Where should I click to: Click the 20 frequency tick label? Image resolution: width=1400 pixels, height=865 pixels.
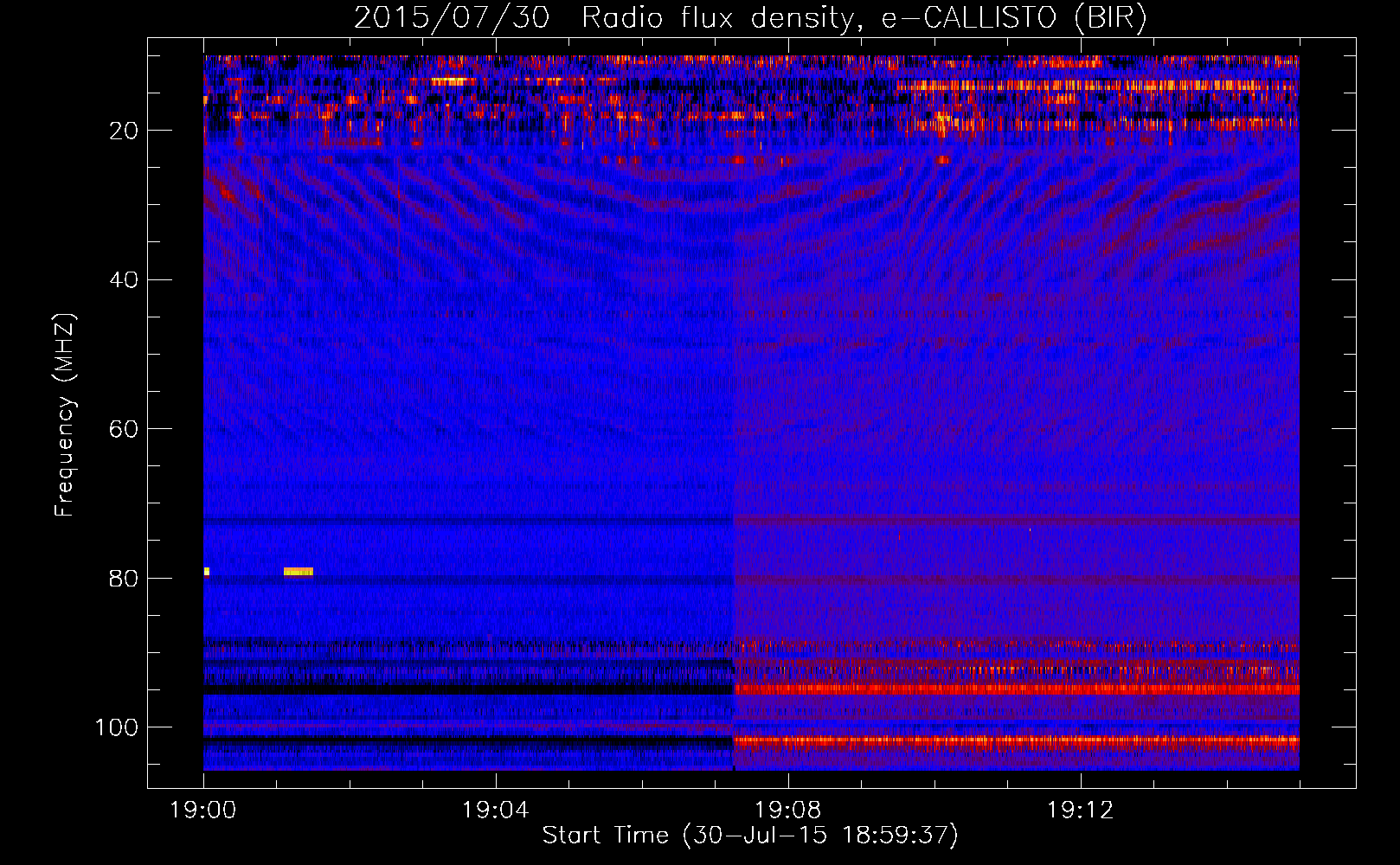coord(125,131)
